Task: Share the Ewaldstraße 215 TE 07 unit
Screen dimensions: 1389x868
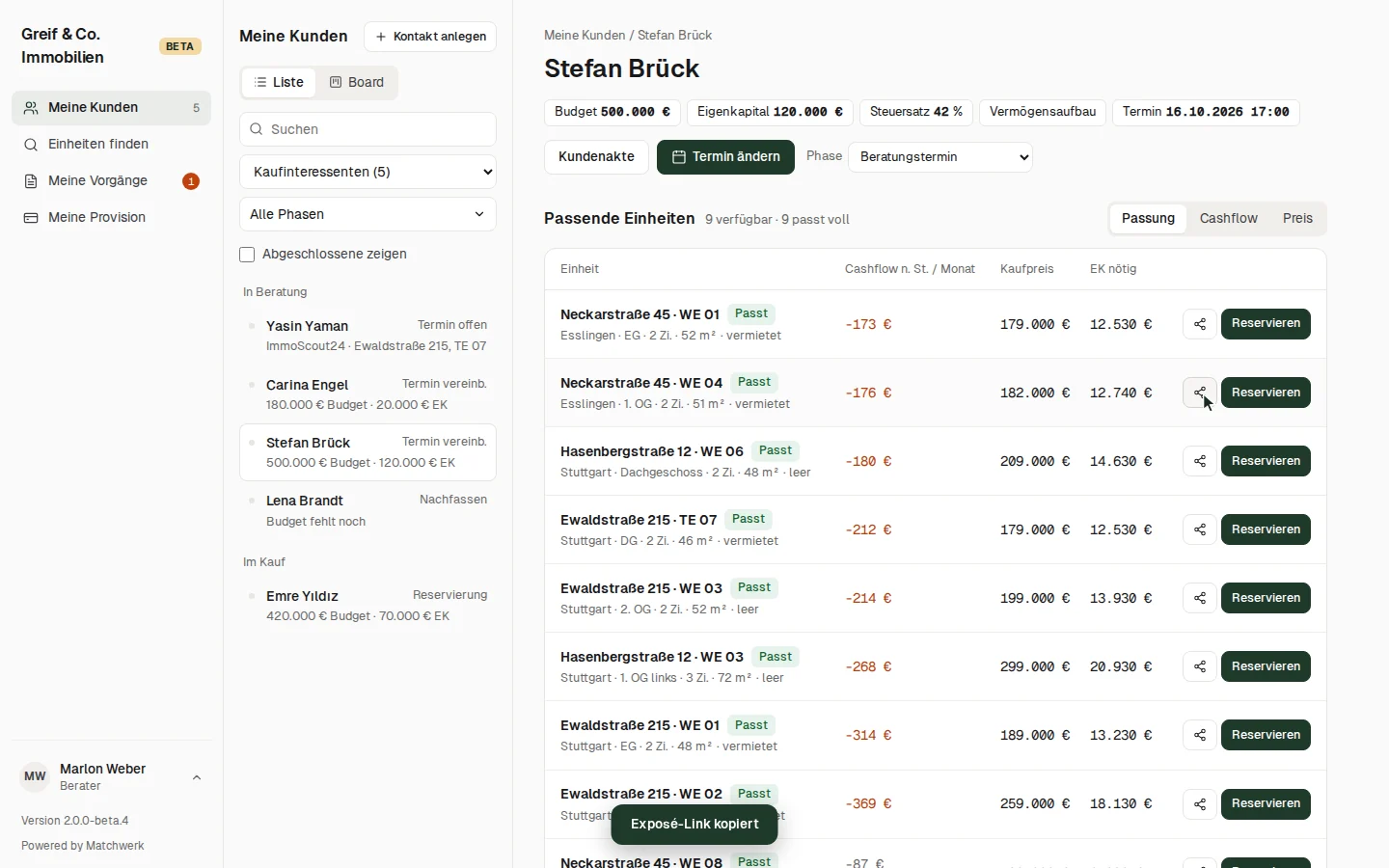Action: pos(1200,529)
